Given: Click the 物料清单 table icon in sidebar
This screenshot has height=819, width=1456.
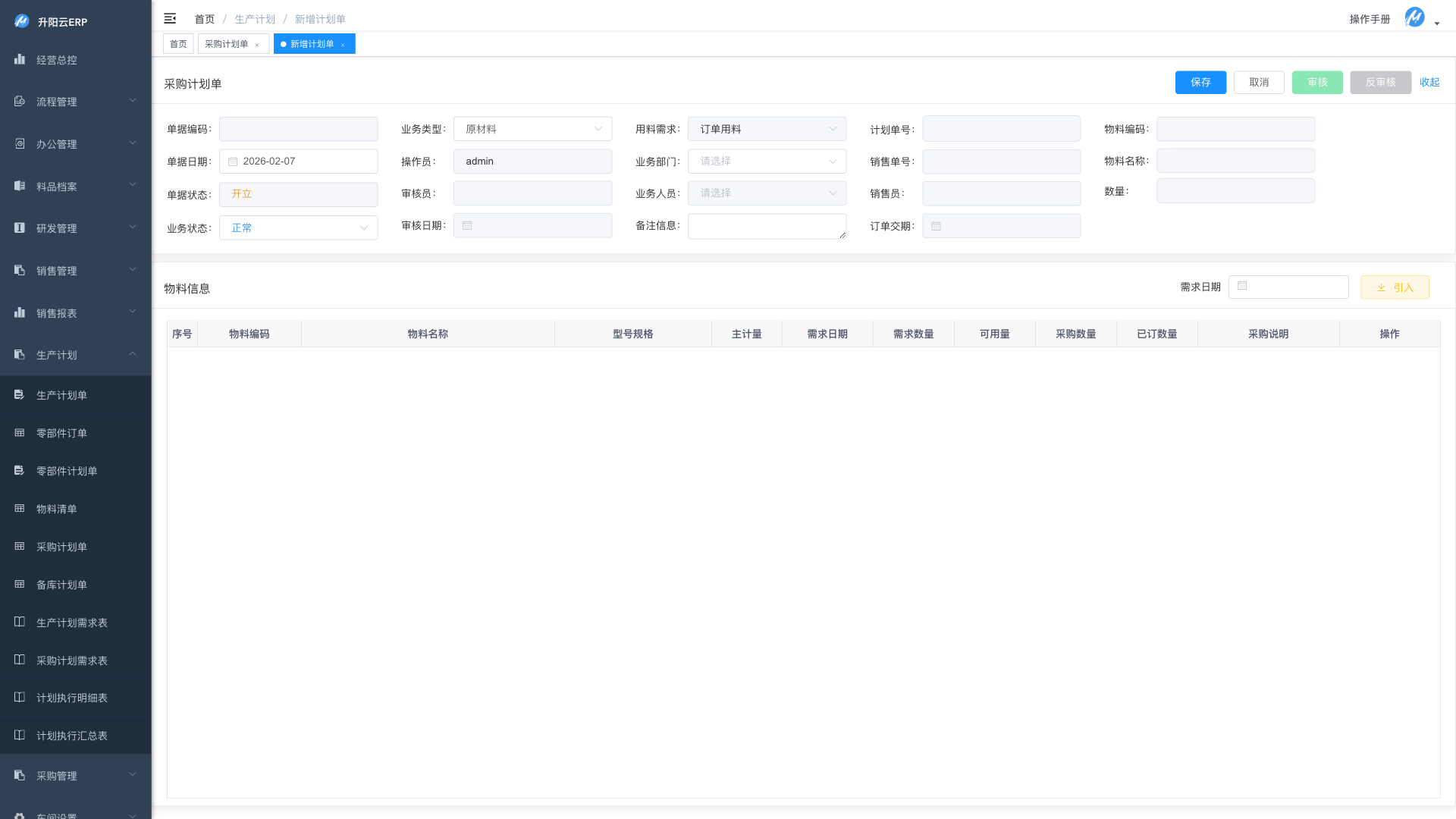Looking at the screenshot, I should coord(20,508).
